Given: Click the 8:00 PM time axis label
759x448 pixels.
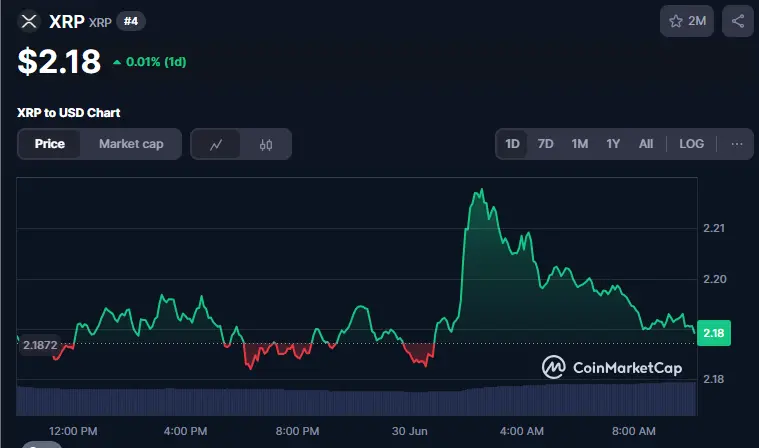Looking at the screenshot, I should coord(297,431).
